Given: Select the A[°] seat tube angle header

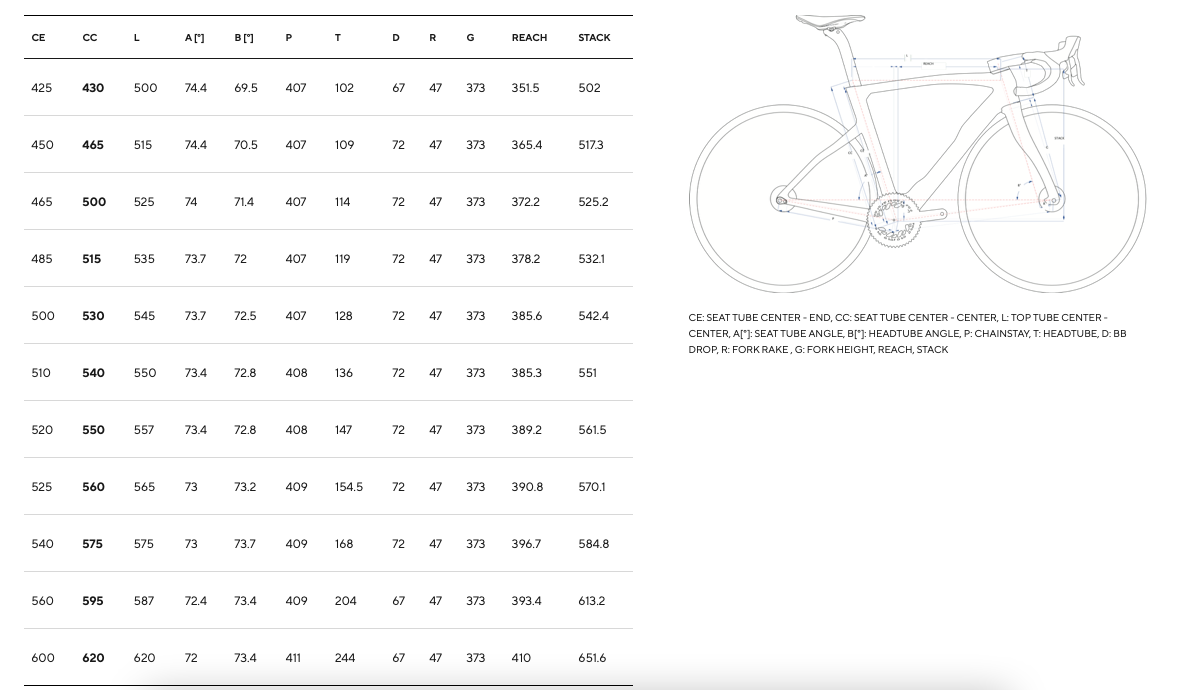Looking at the screenshot, I should point(194,38).
